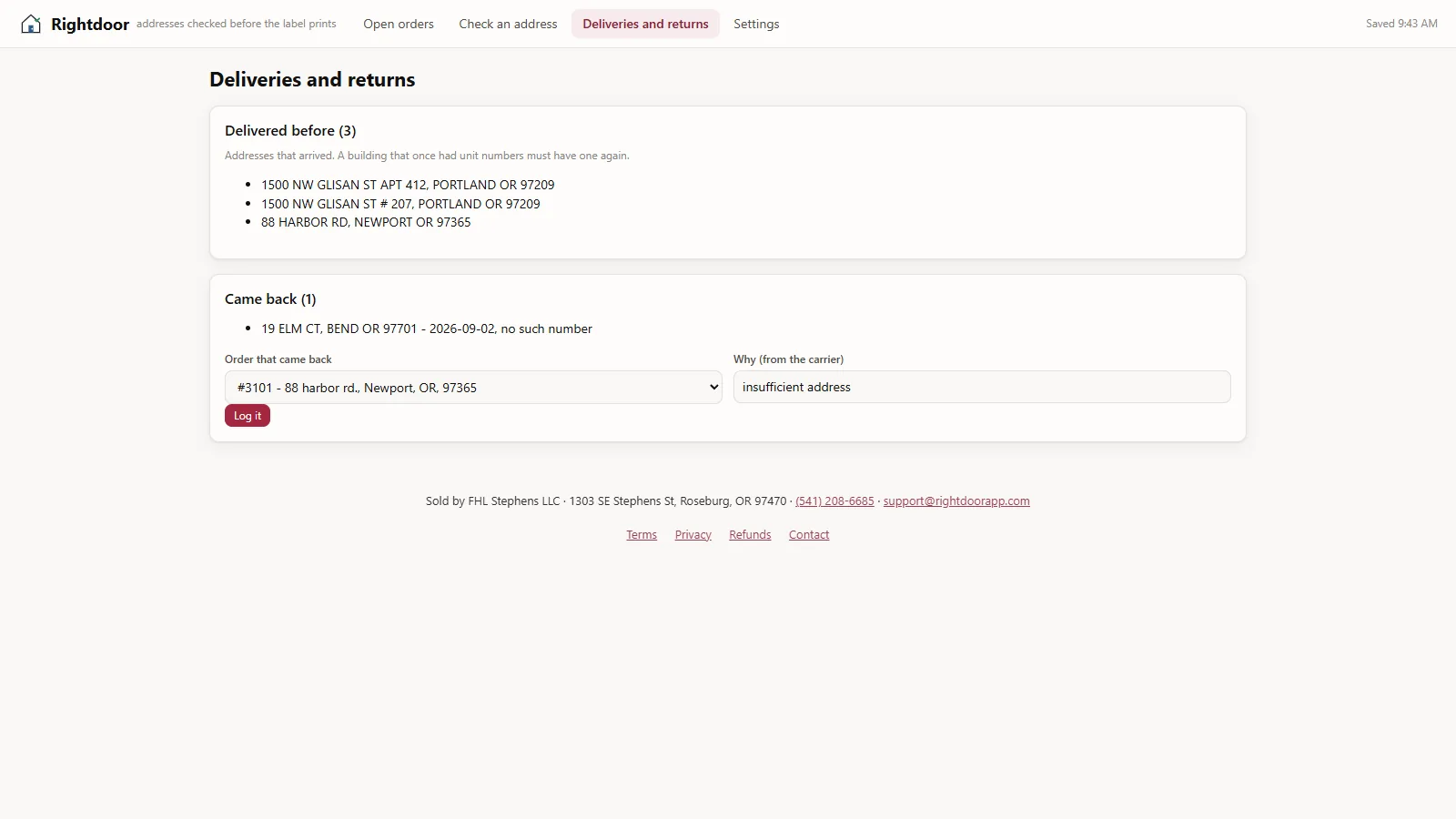Click the Log it button
1456x819 pixels.
click(x=248, y=416)
